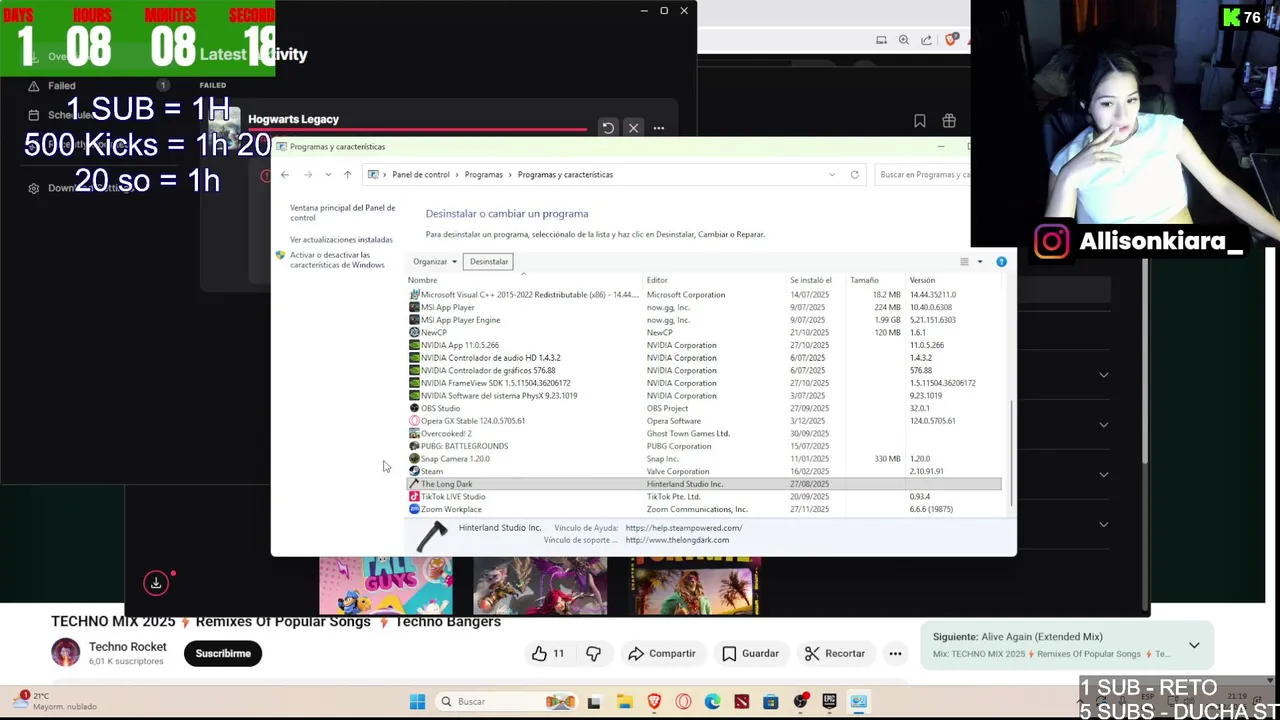Open Epic Games Launcher from taskbar
1280x720 pixels.
click(x=829, y=702)
